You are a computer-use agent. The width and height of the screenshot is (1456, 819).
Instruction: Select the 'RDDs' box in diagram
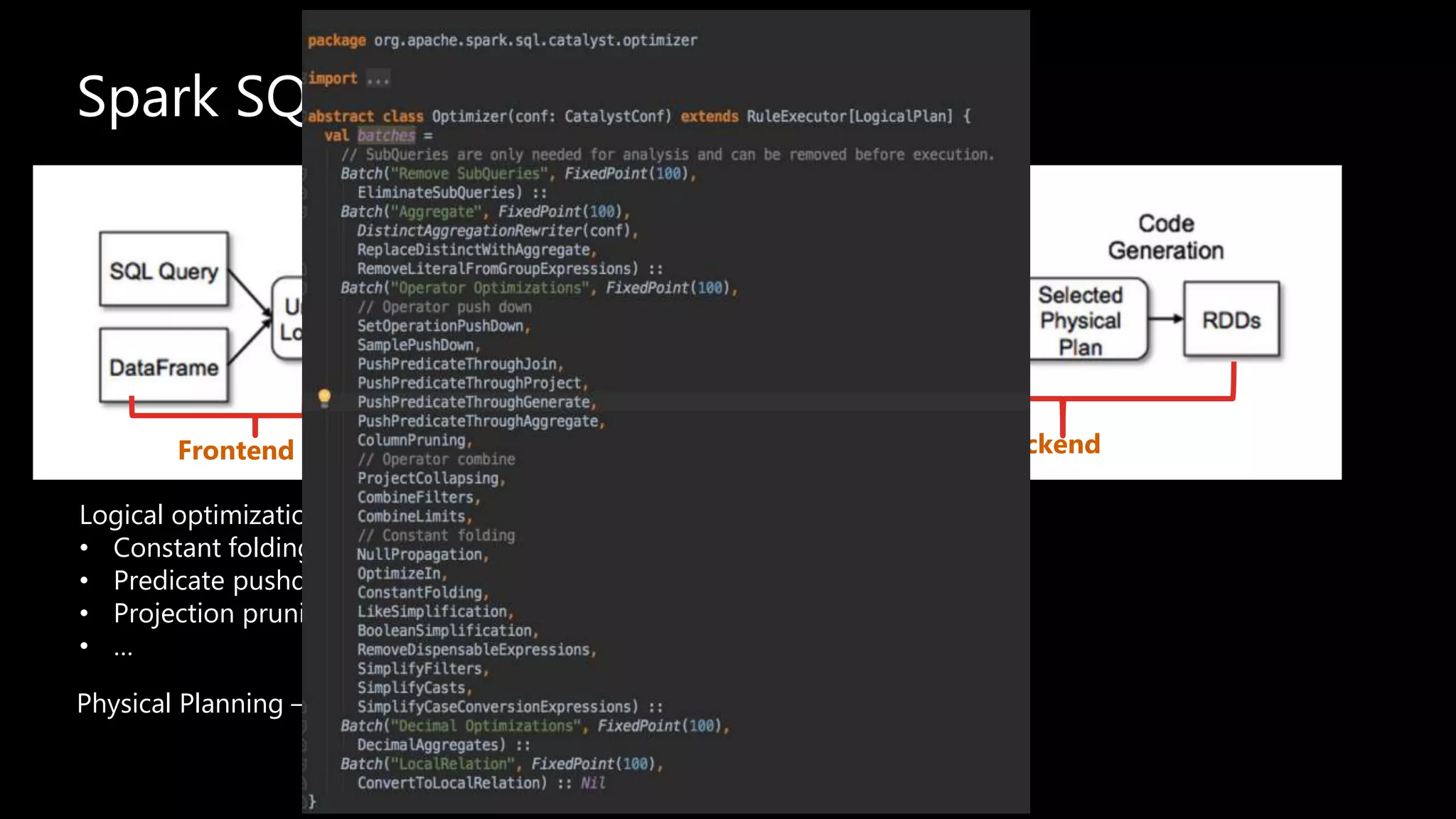(1231, 319)
